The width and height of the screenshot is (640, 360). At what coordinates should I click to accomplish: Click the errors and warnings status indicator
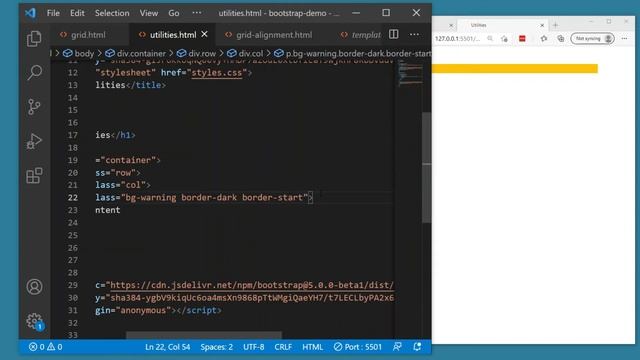point(45,347)
